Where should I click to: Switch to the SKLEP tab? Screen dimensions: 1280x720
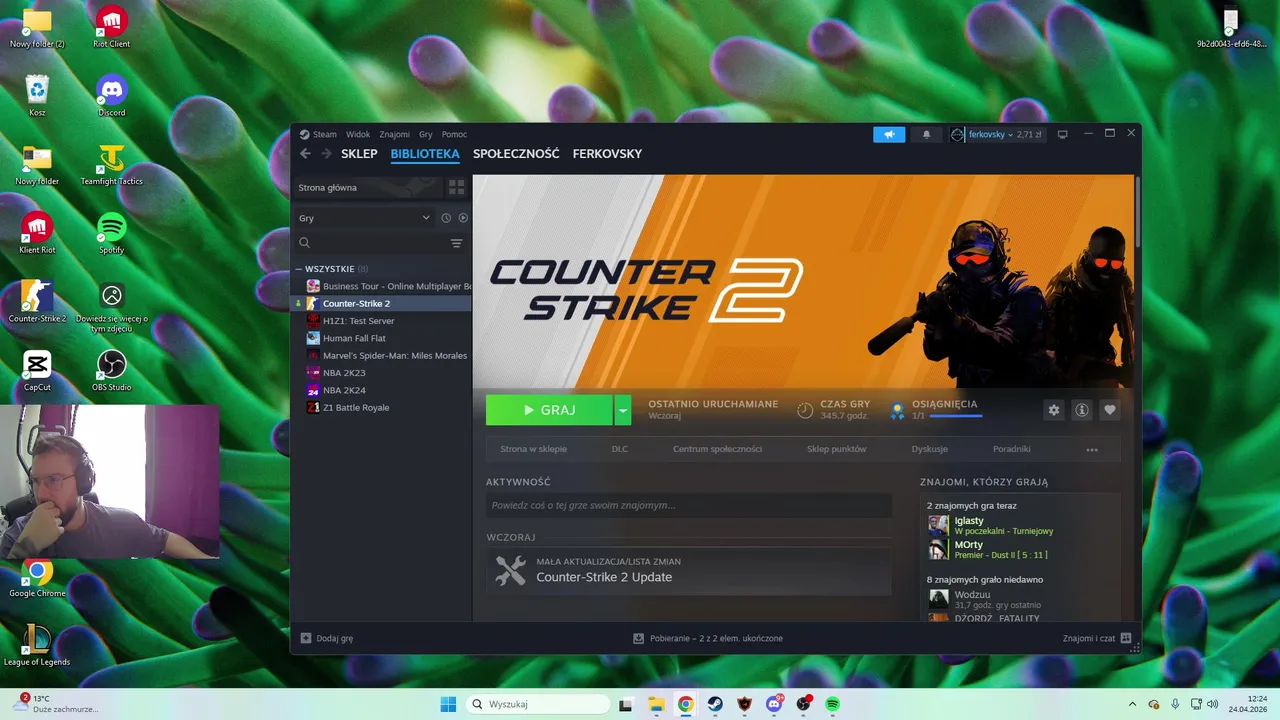[359, 154]
